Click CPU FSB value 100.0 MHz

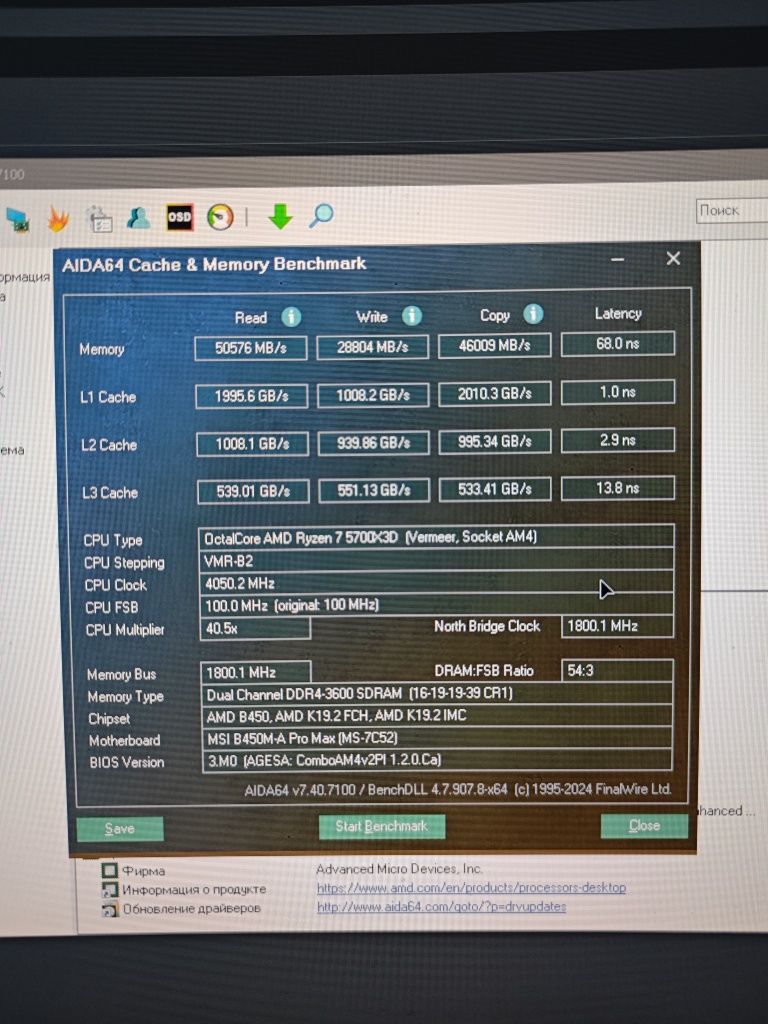(436, 605)
